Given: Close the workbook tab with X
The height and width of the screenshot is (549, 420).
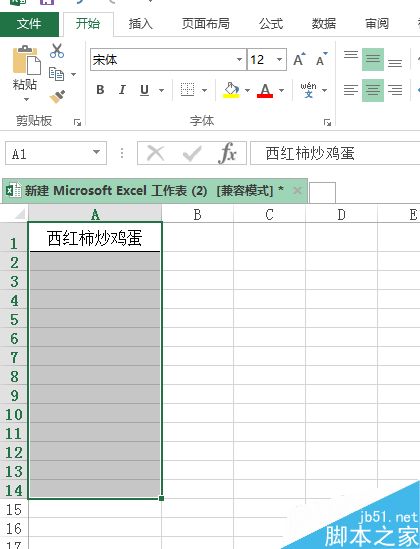Looking at the screenshot, I should click(297, 191).
